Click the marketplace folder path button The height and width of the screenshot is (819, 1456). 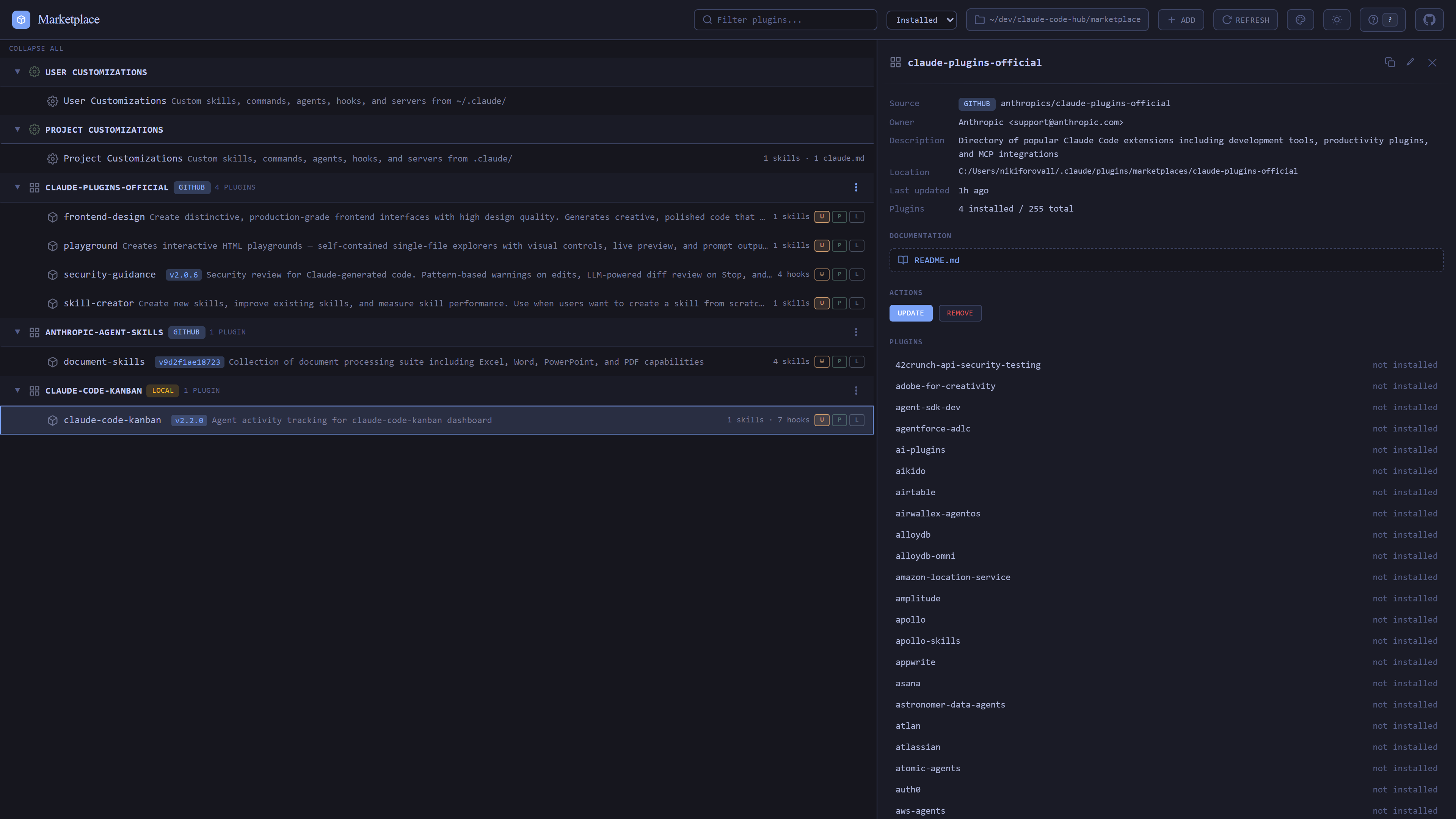[1057, 20]
